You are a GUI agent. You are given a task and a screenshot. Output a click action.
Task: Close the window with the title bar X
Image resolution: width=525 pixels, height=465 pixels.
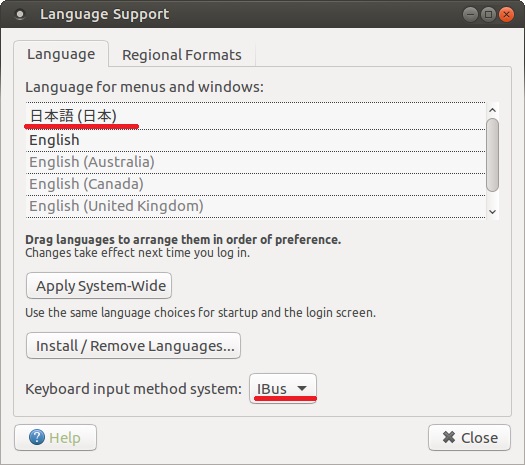pos(506,15)
